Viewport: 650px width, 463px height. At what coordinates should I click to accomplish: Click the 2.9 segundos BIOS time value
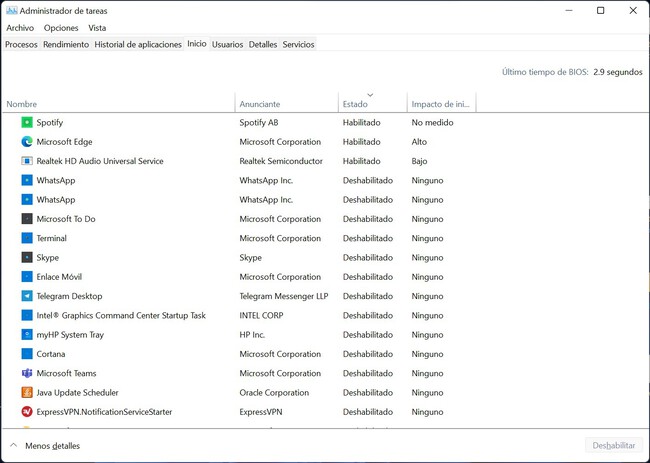(x=618, y=72)
